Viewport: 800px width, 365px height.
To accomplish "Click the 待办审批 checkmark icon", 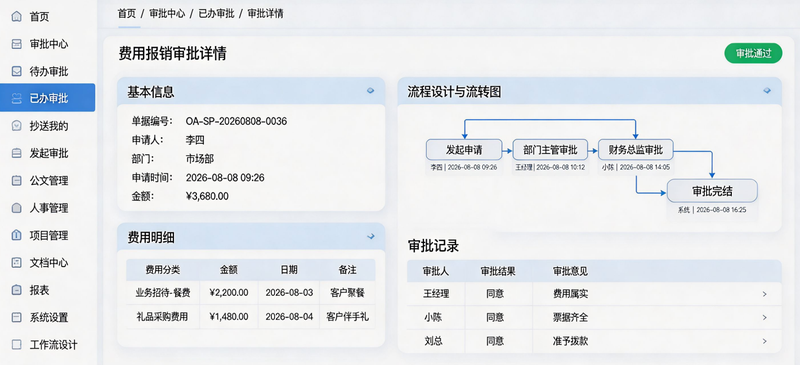I will (16, 71).
